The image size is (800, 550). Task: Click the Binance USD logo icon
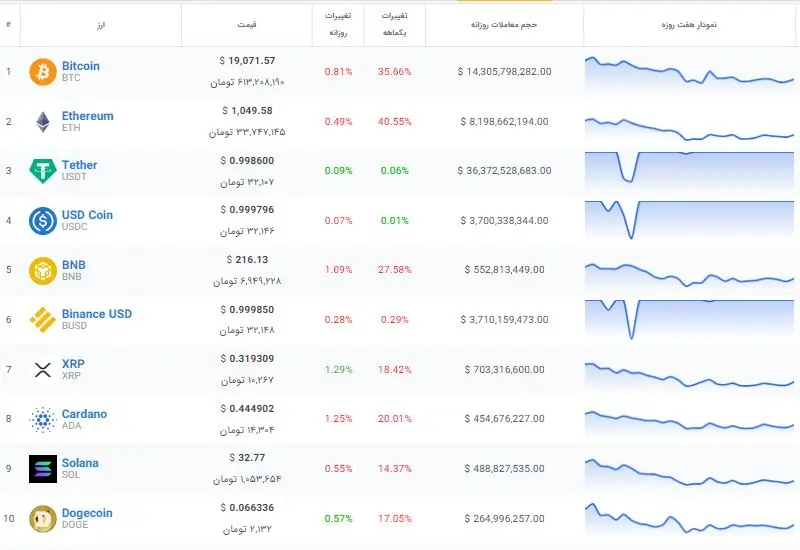[x=43, y=320]
